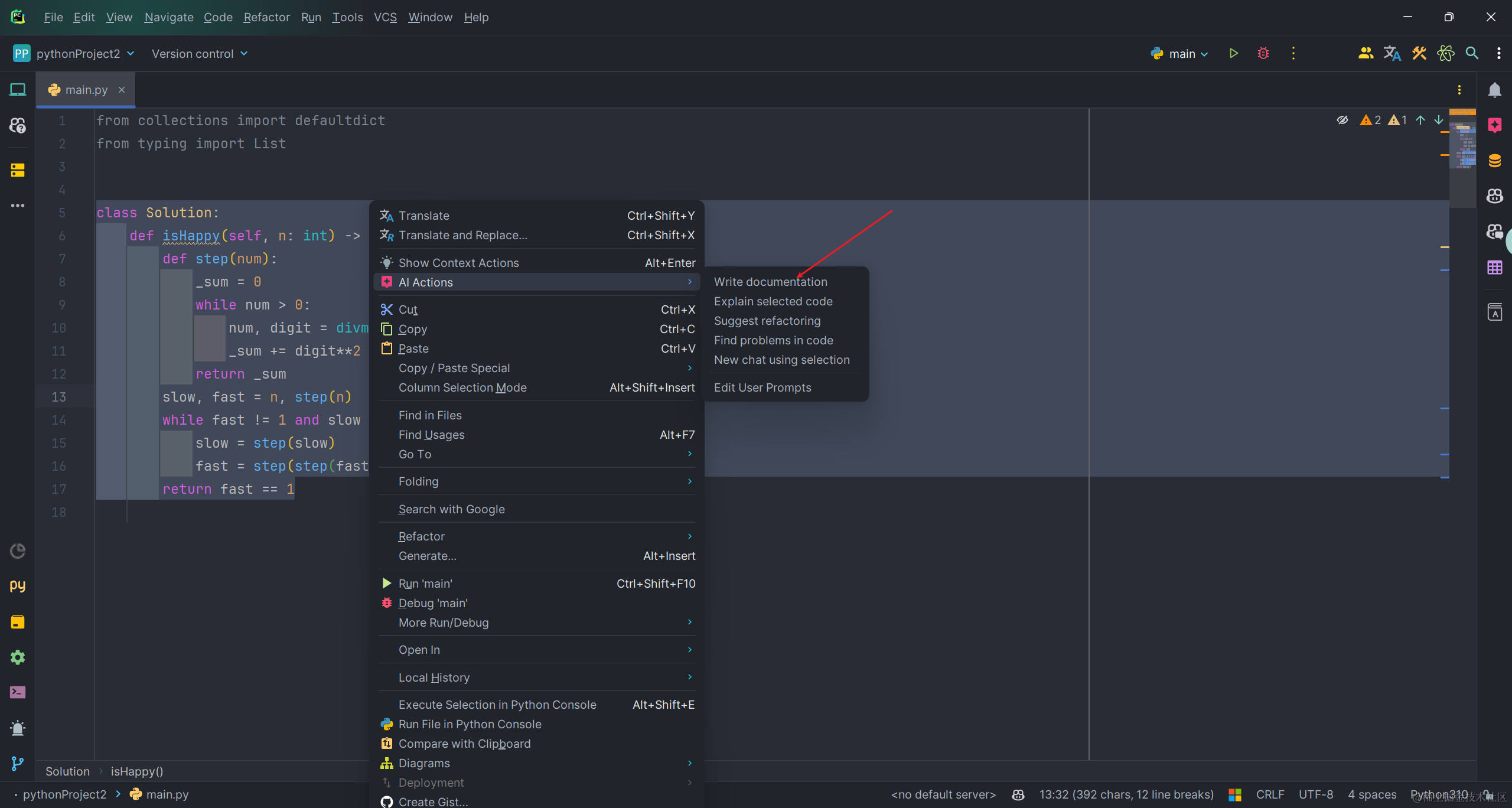1512x808 pixels.
Task: Click the Debug bug icon in the toolbar
Action: (x=1263, y=54)
